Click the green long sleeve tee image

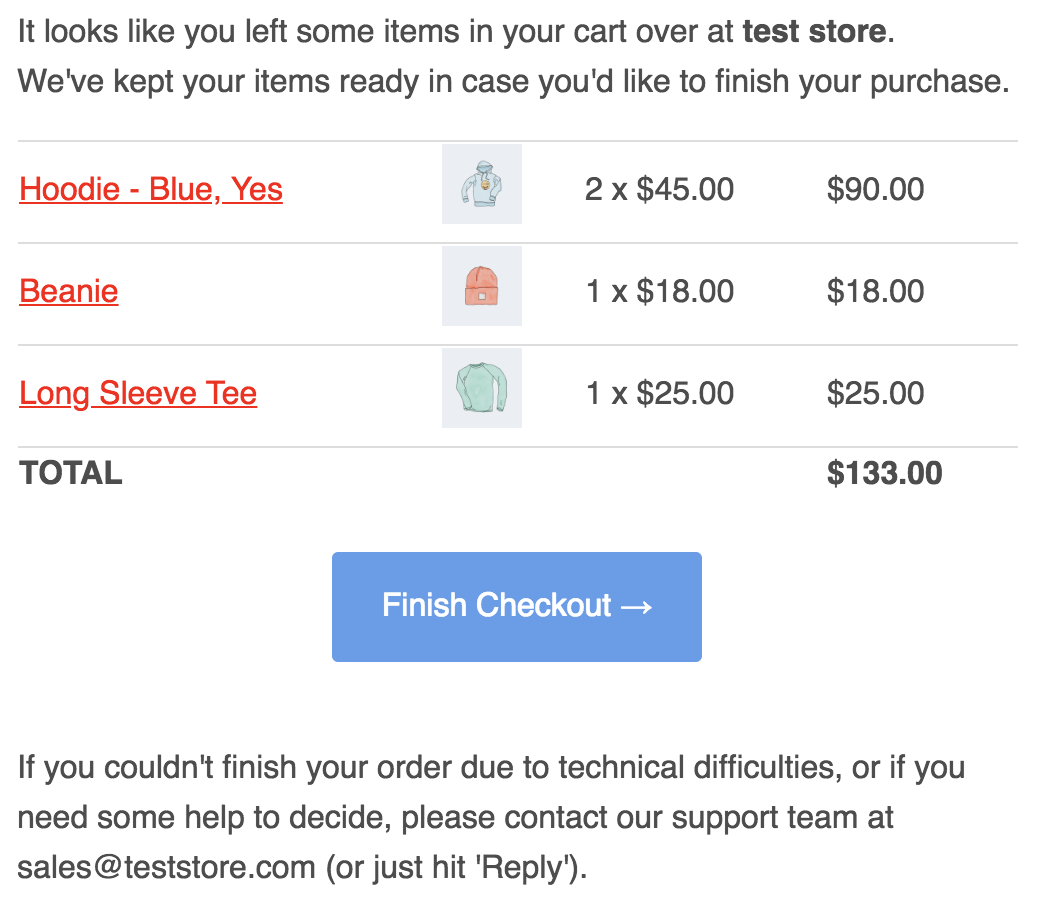pos(482,388)
